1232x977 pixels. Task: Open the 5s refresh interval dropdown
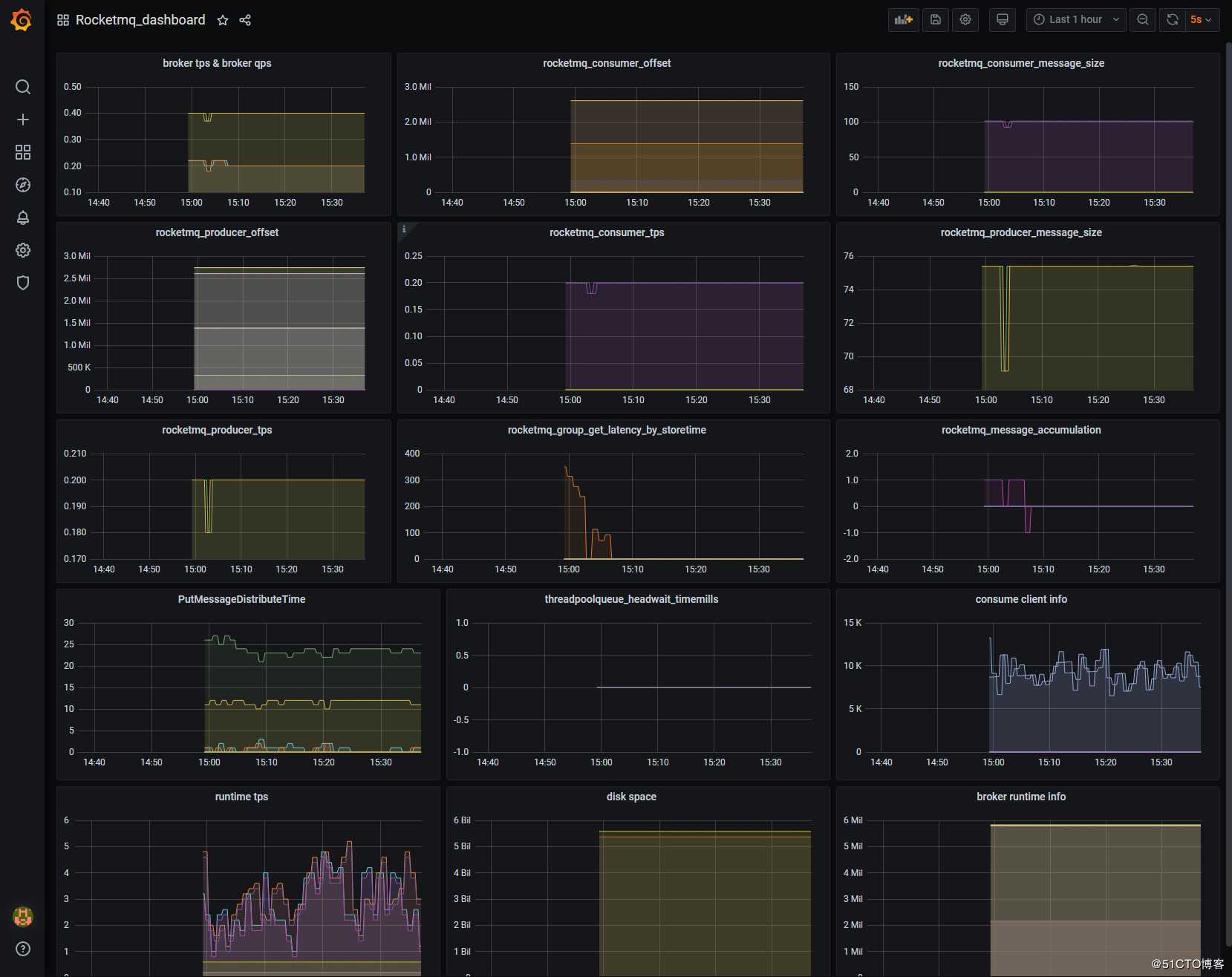pyautogui.click(x=1201, y=20)
